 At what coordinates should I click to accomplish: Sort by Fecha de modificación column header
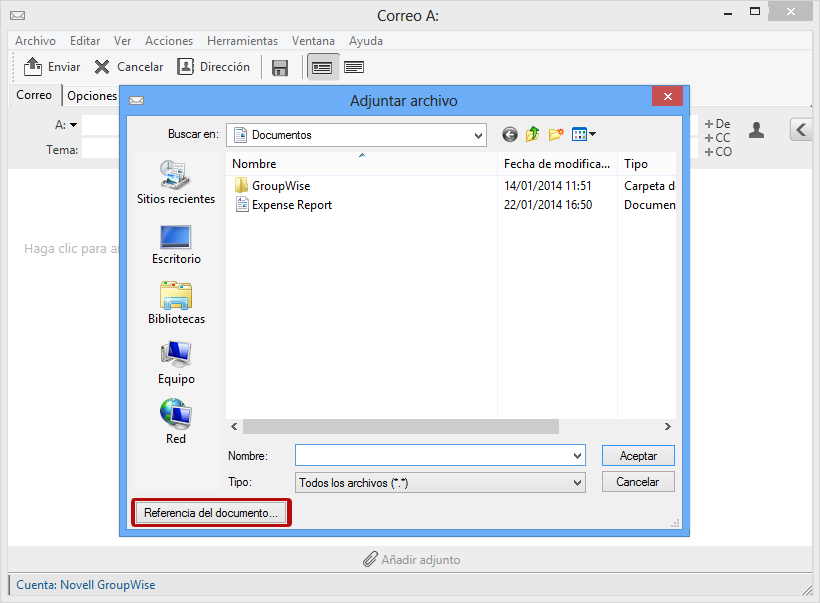(x=557, y=164)
